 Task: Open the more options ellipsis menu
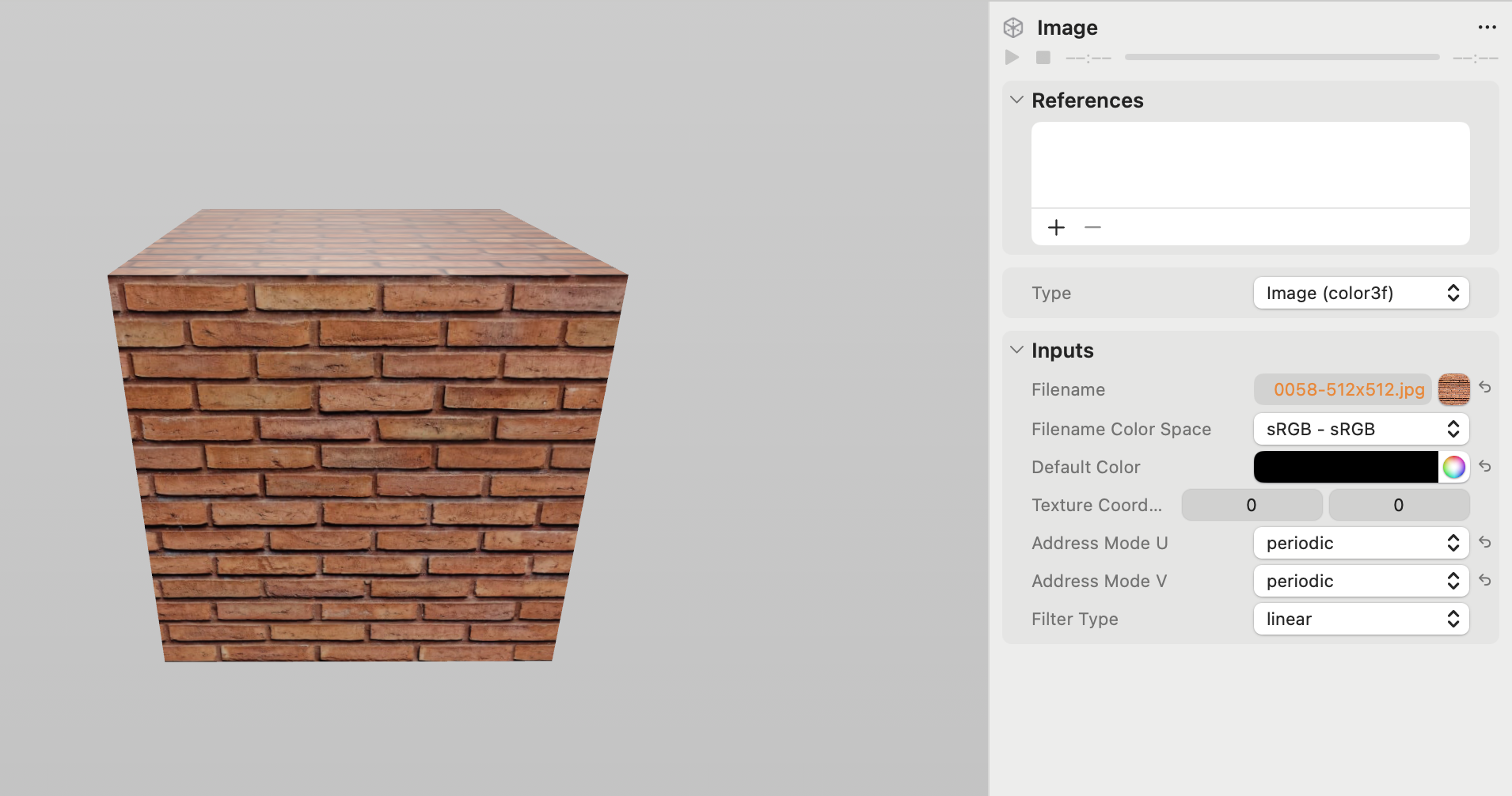coord(1487,27)
